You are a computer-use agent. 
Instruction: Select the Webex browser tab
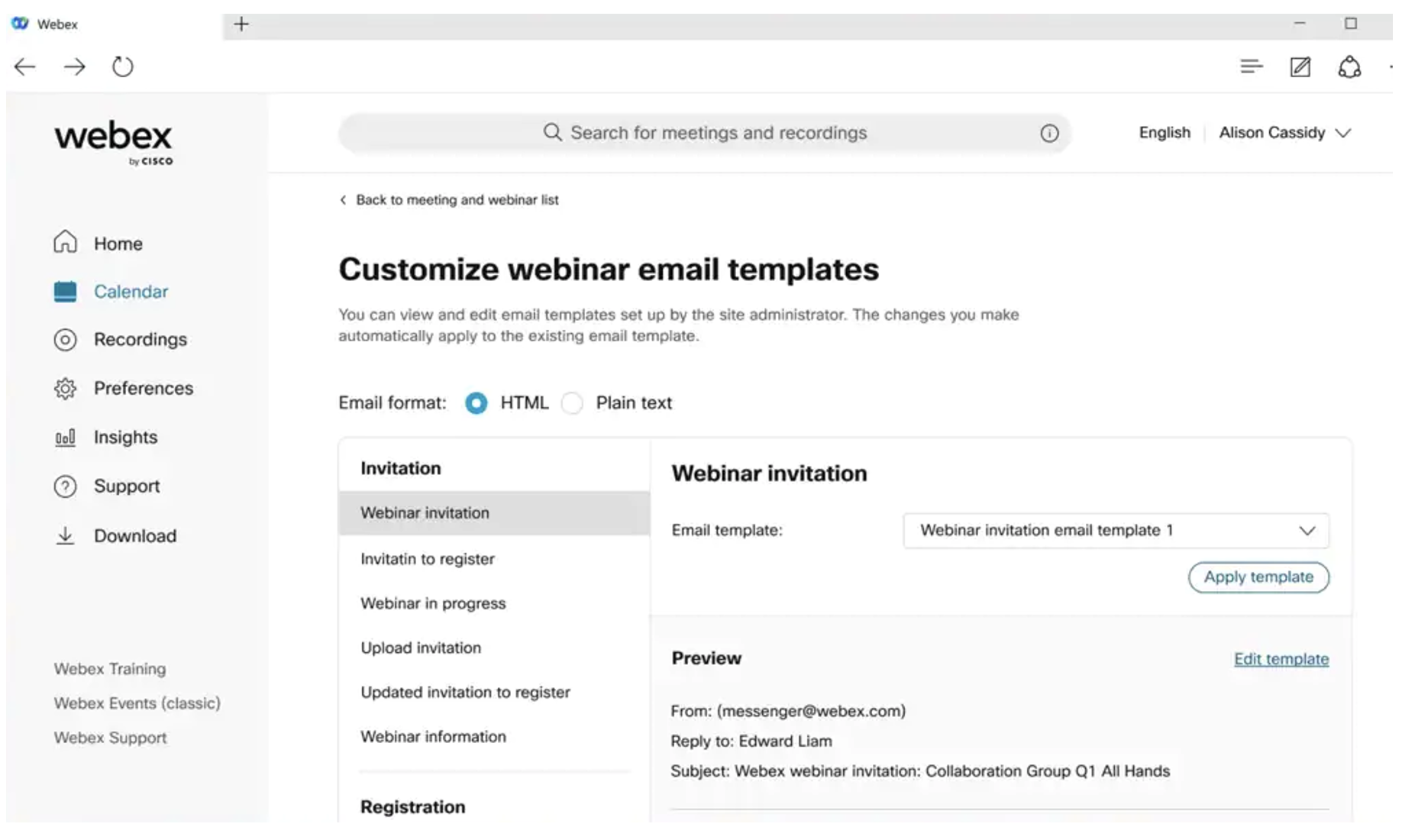[115, 24]
